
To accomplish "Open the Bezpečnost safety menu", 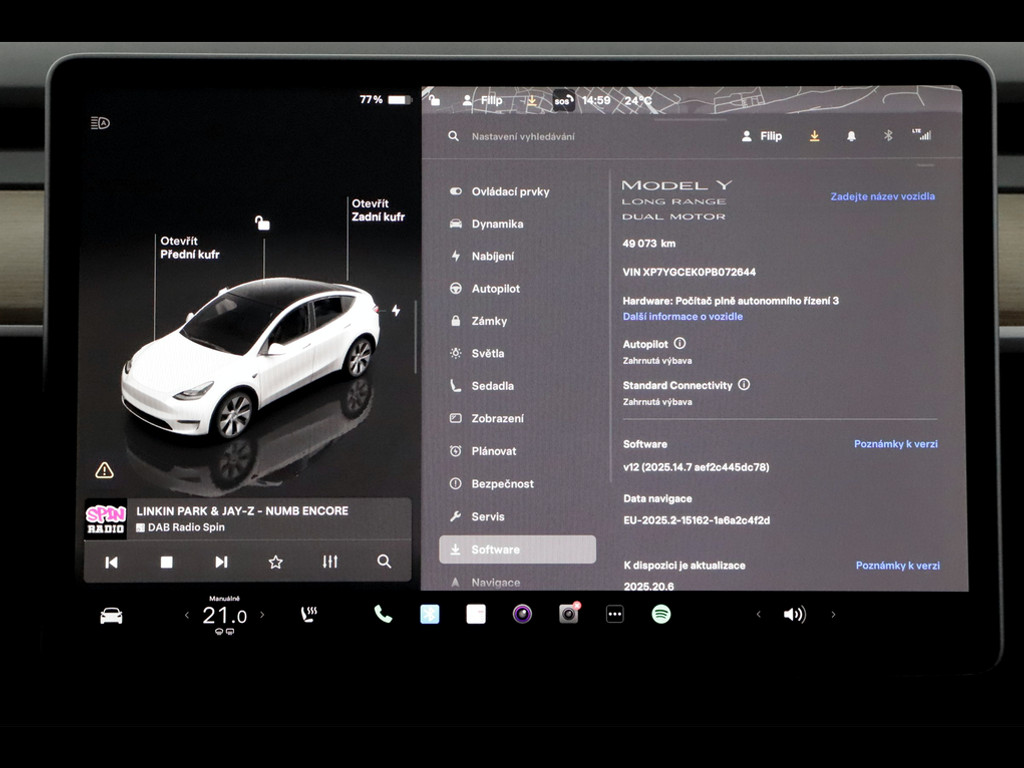I will 492,483.
